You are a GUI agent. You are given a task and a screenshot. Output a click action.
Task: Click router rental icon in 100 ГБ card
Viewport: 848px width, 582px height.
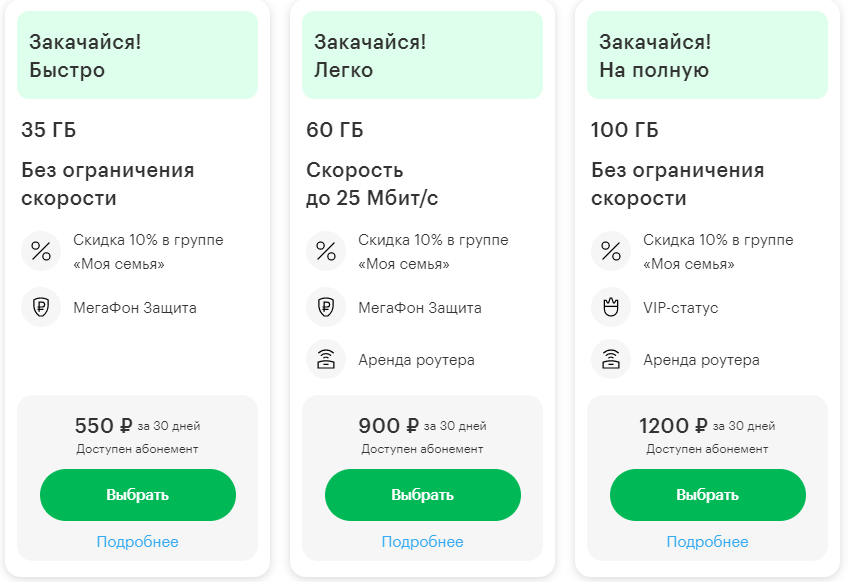point(611,359)
